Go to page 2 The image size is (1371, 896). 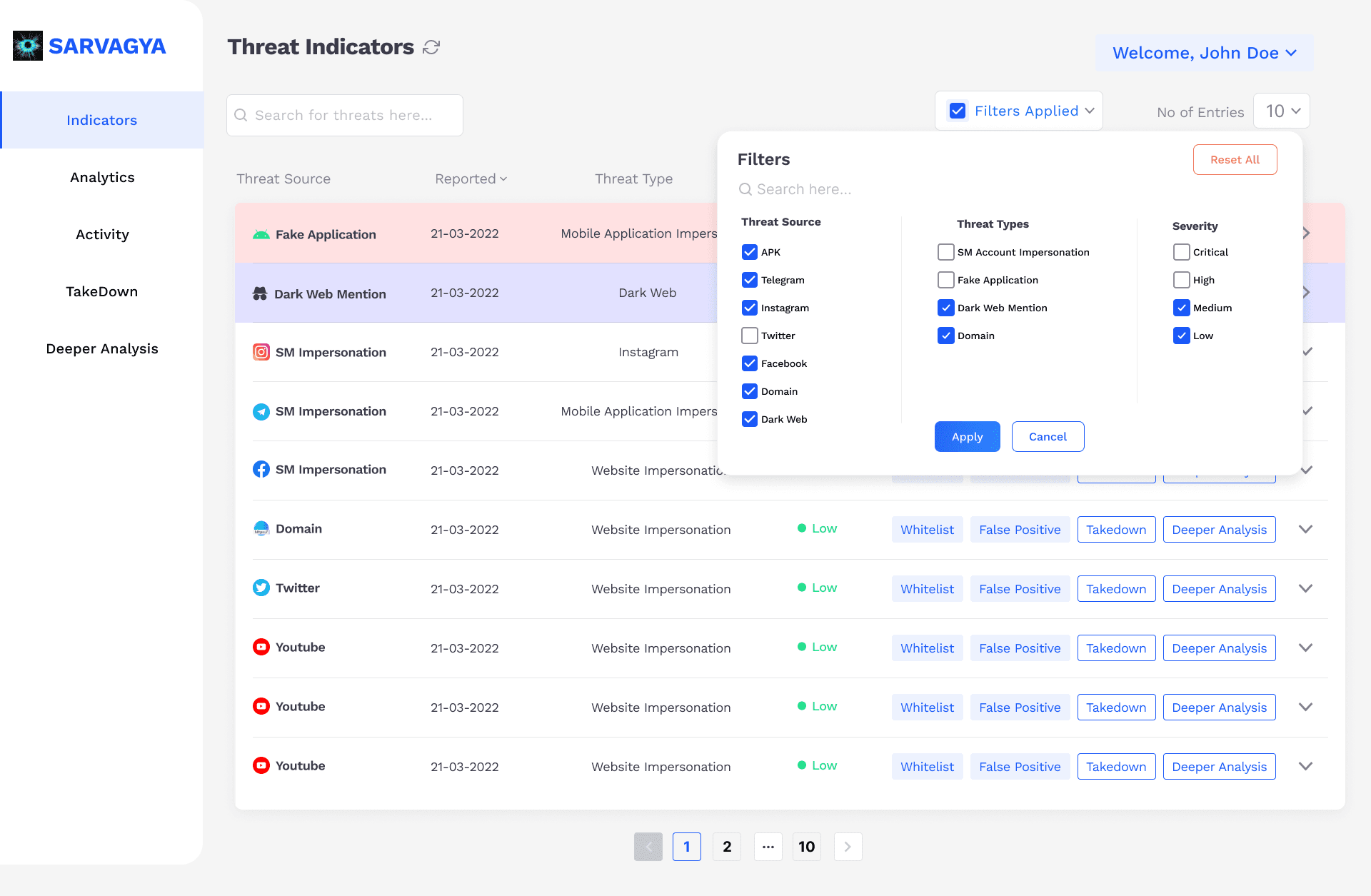727,847
